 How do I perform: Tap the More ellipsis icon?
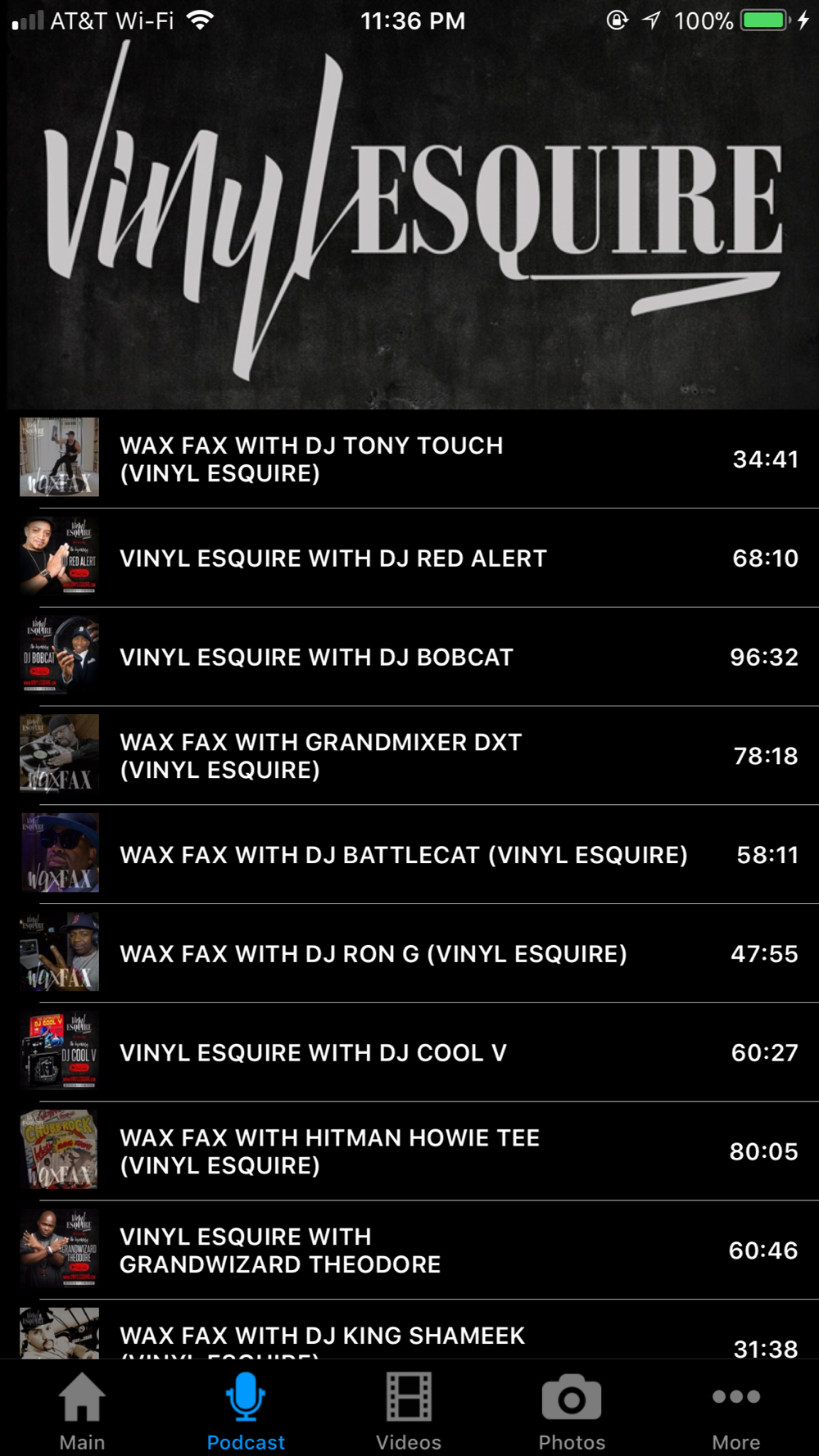click(736, 1396)
